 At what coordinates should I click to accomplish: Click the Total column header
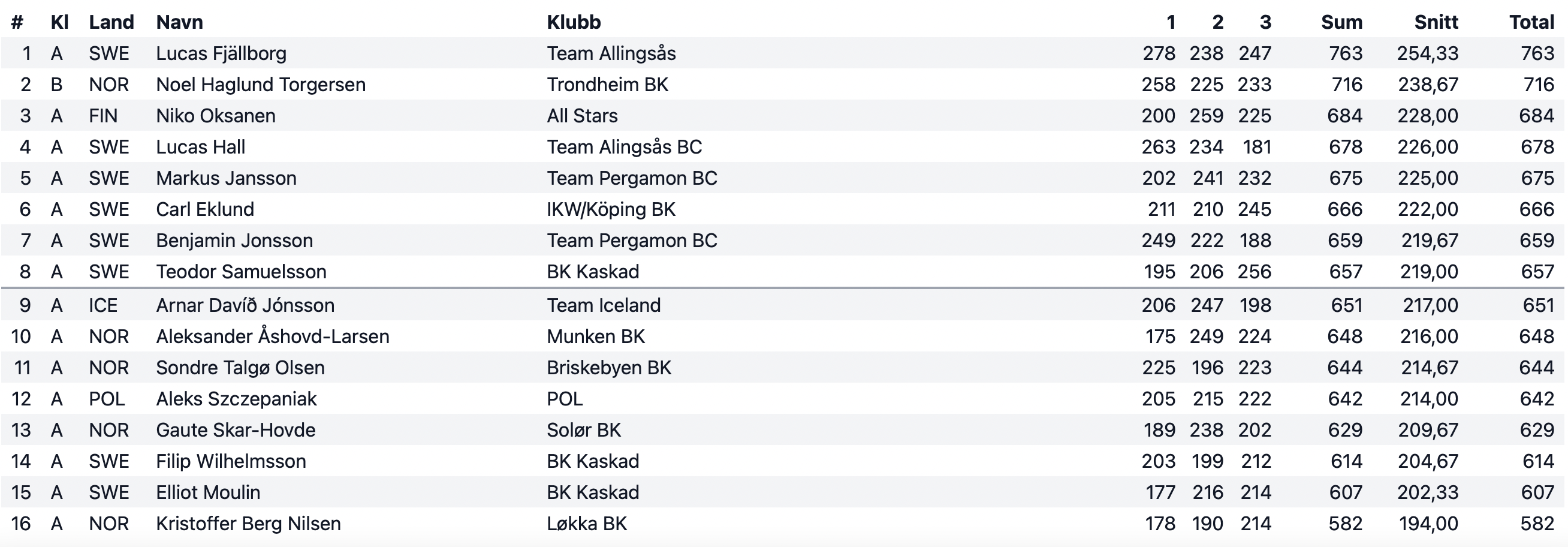[x=1531, y=23]
